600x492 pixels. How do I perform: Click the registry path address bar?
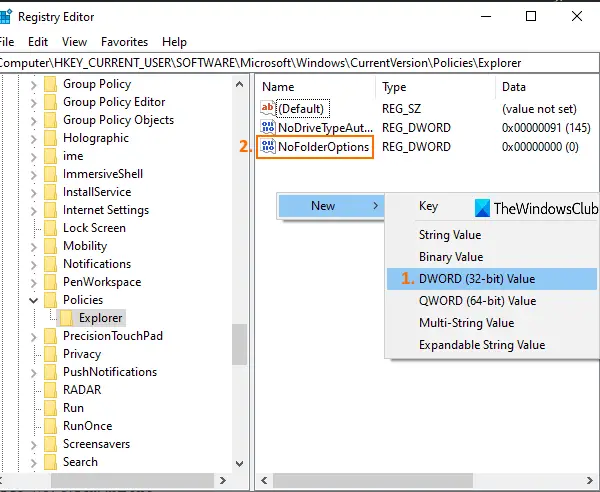click(299, 63)
